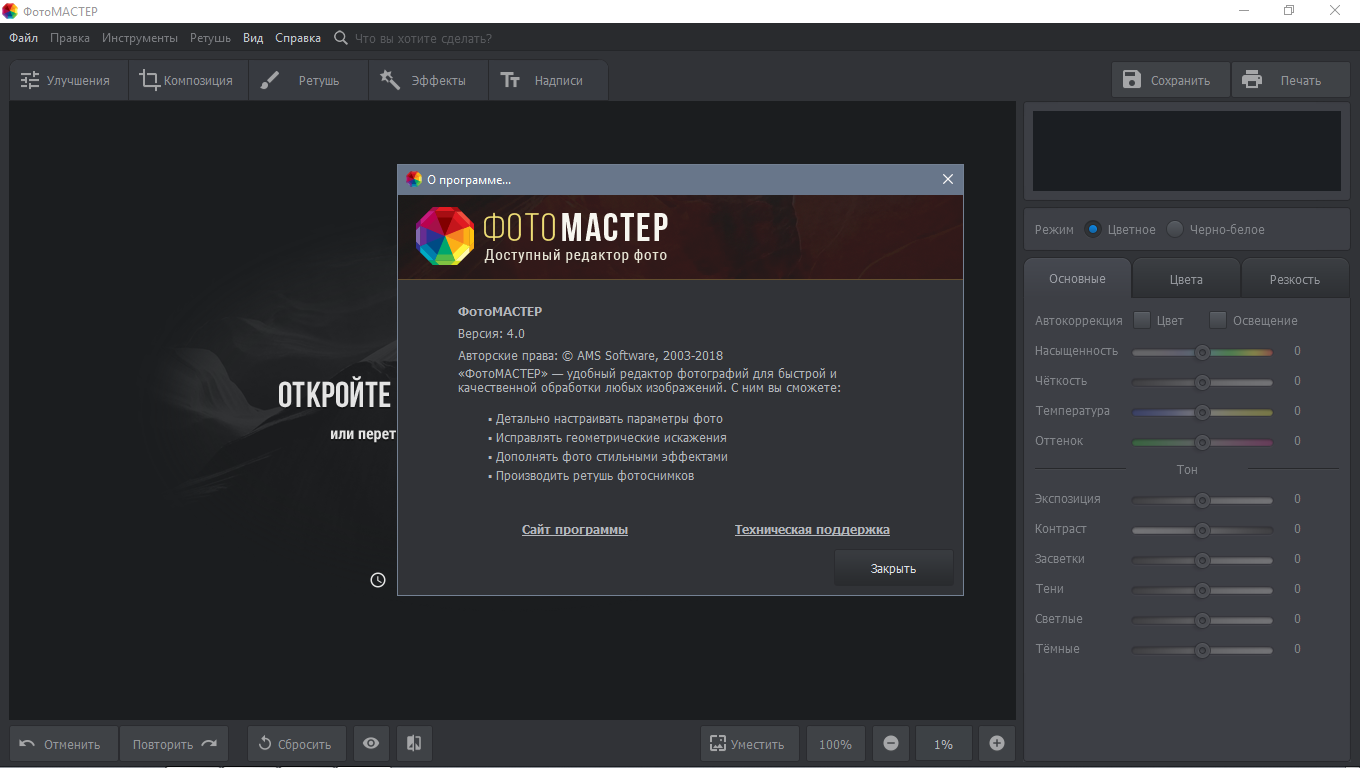
Task: Click the Экспозиция slider handle
Action: point(1202,500)
